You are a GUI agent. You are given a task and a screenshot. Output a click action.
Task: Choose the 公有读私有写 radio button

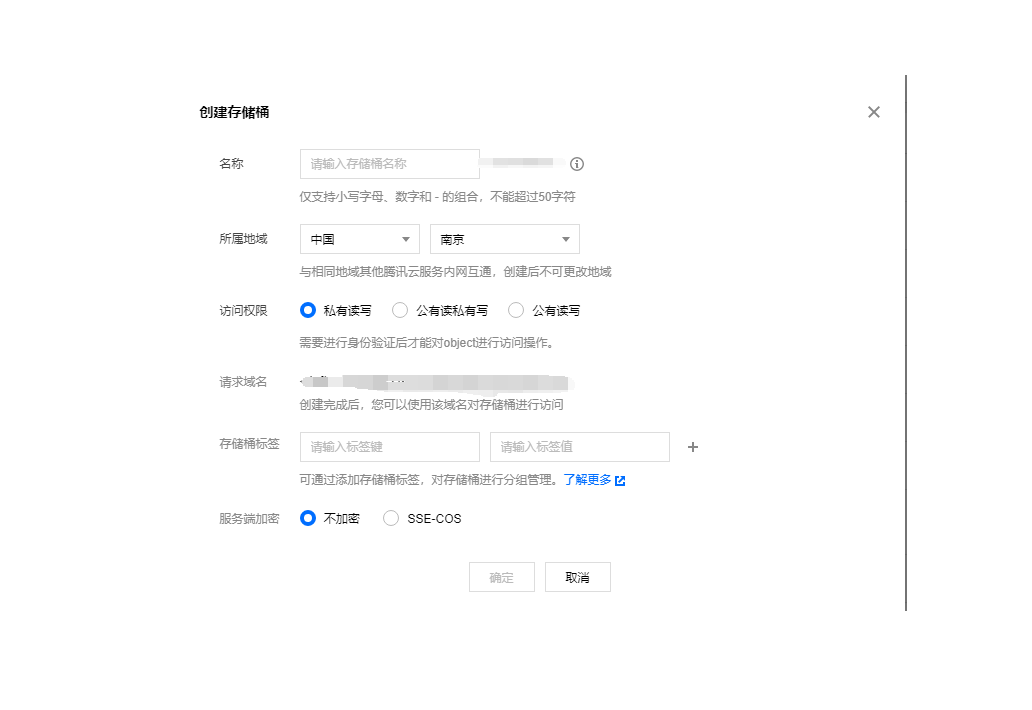(400, 310)
